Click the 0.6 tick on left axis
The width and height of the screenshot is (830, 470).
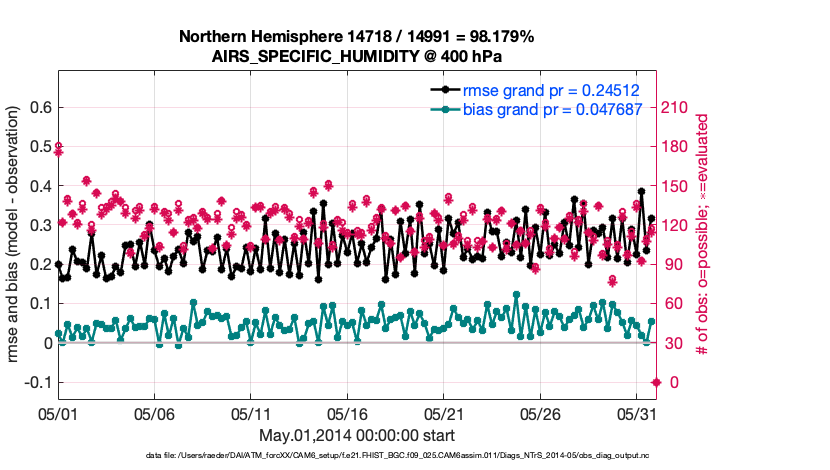(x=39, y=107)
